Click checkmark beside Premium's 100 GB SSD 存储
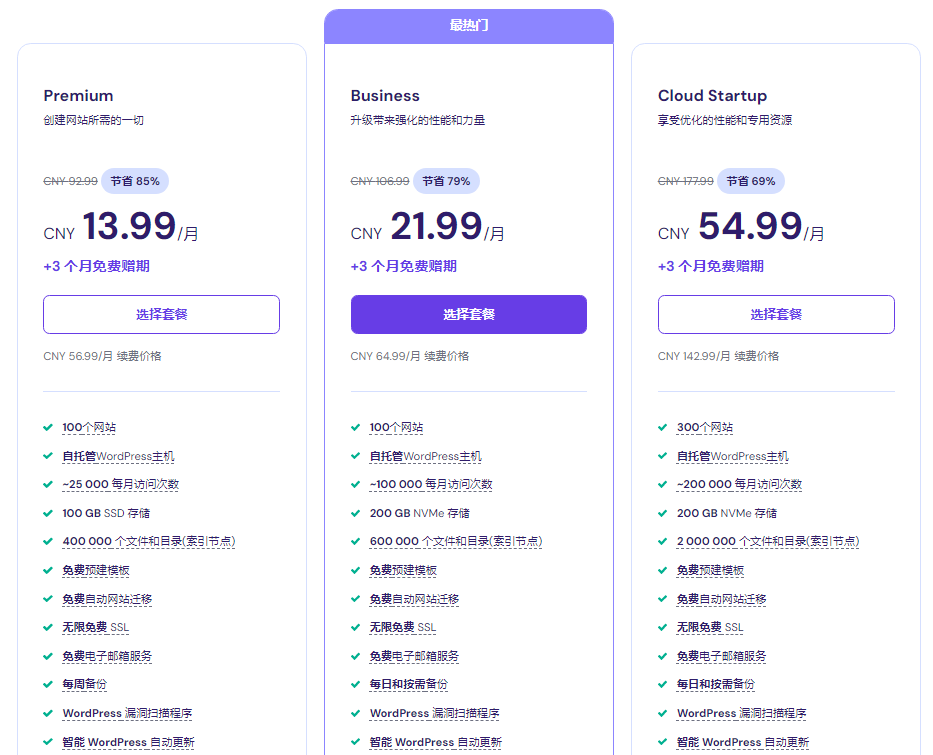 pyautogui.click(x=48, y=513)
